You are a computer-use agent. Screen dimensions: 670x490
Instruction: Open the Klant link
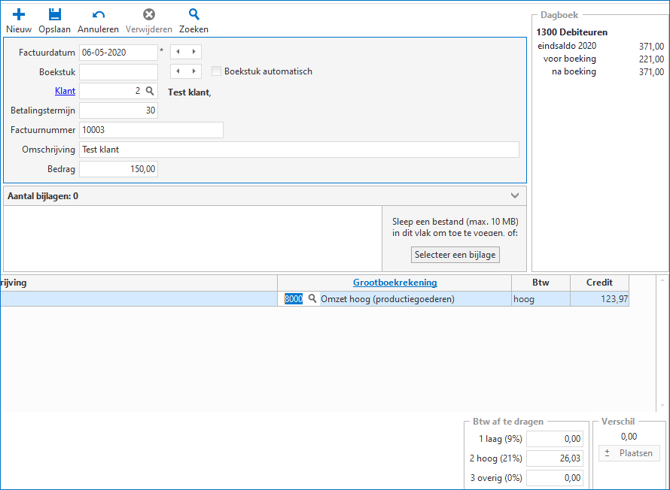65,91
